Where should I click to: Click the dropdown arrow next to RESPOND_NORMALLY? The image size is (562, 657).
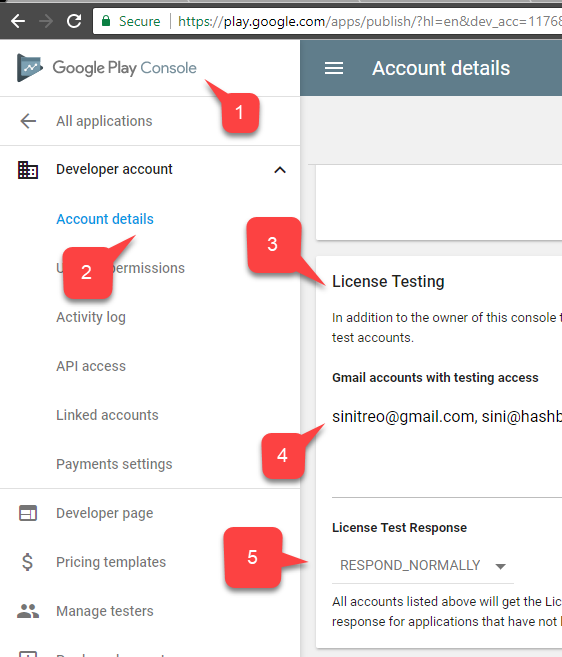point(500,566)
